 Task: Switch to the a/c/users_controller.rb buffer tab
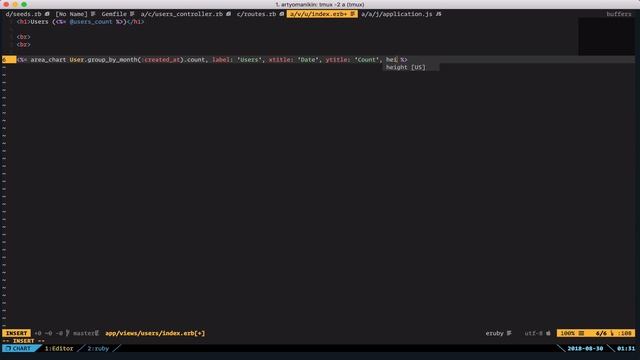[182, 14]
